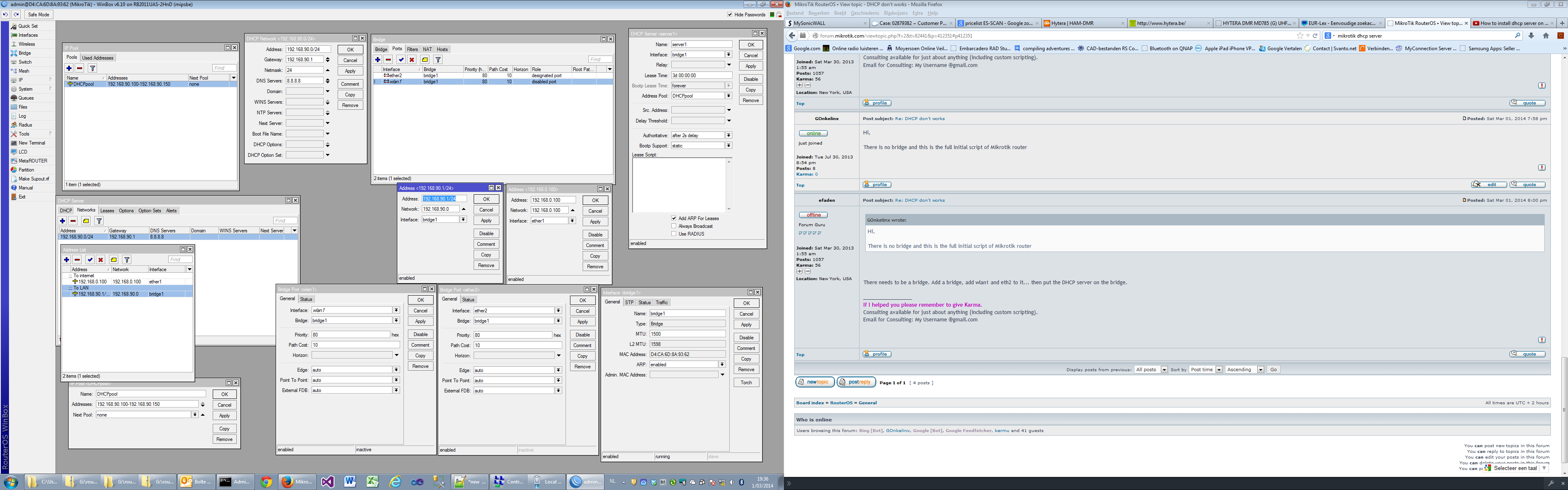This screenshot has width=1568, height=490.
Task: Expand the Relay field arrow
Action: click(x=728, y=65)
